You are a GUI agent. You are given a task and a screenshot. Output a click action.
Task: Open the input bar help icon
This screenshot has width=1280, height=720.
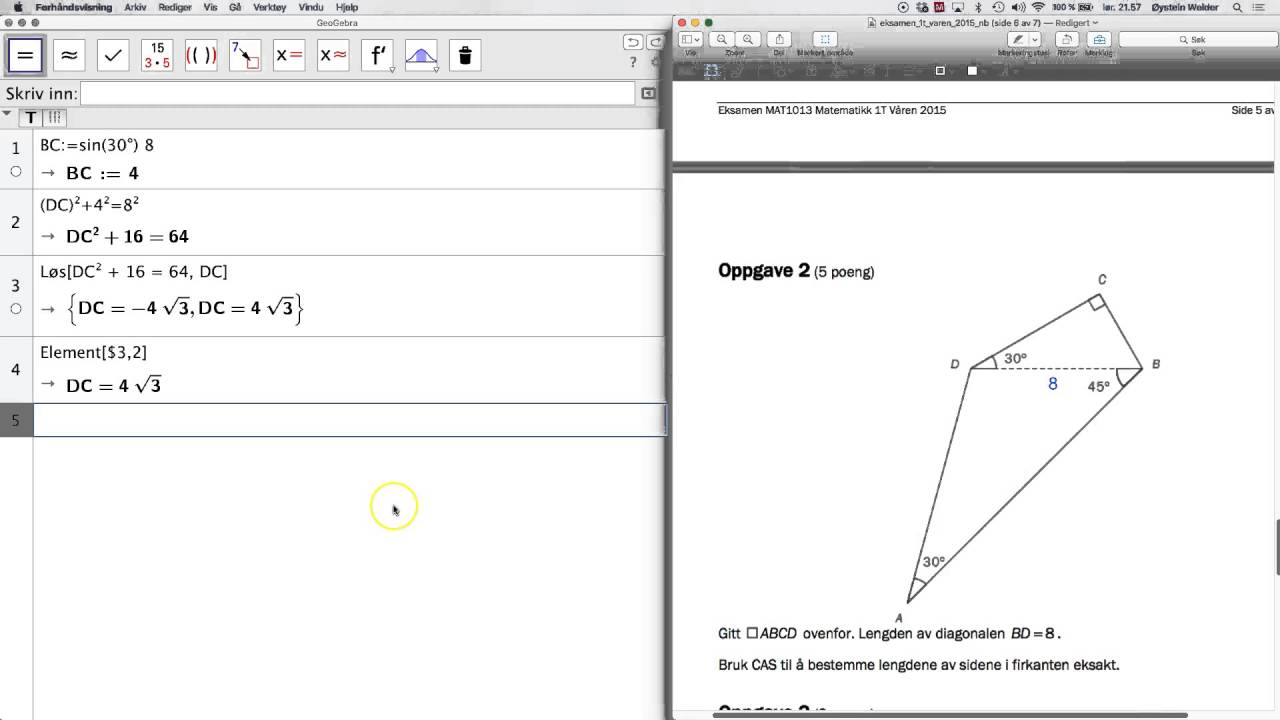[648, 93]
